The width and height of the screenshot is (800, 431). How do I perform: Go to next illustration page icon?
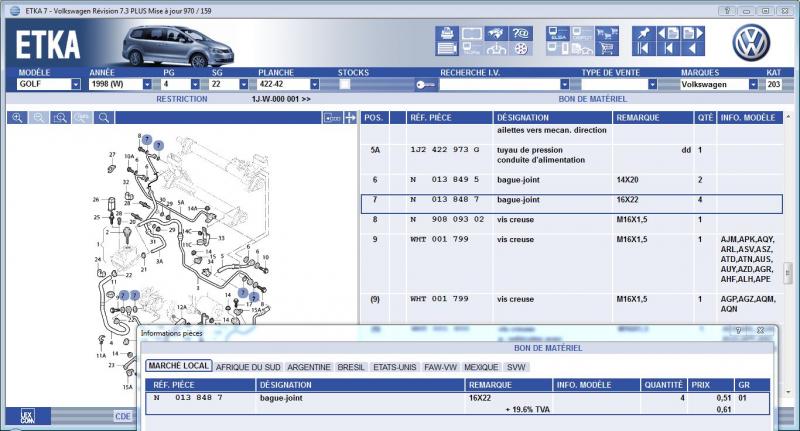pyautogui.click(x=693, y=34)
